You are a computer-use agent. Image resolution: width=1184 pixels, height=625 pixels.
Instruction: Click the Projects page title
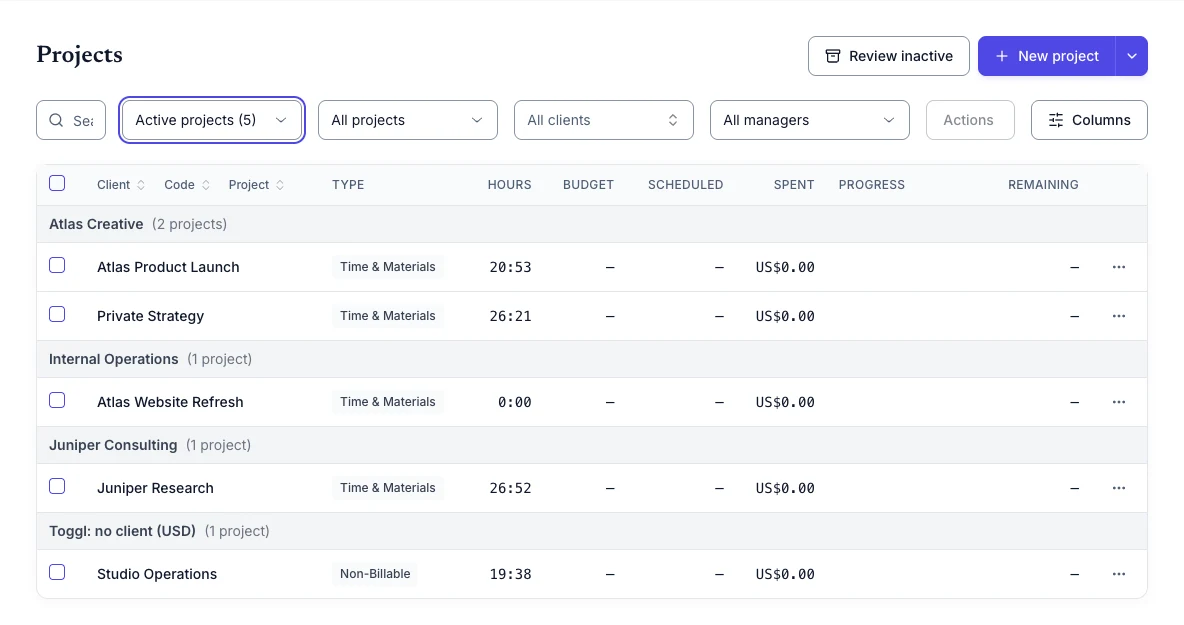[x=79, y=55]
